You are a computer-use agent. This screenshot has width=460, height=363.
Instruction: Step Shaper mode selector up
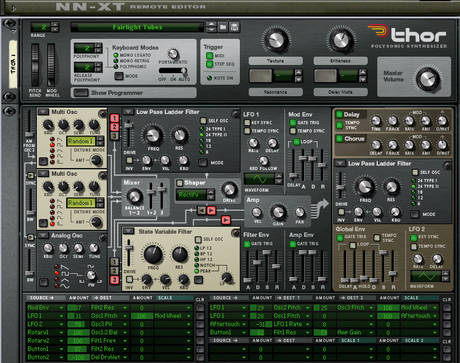point(211,192)
